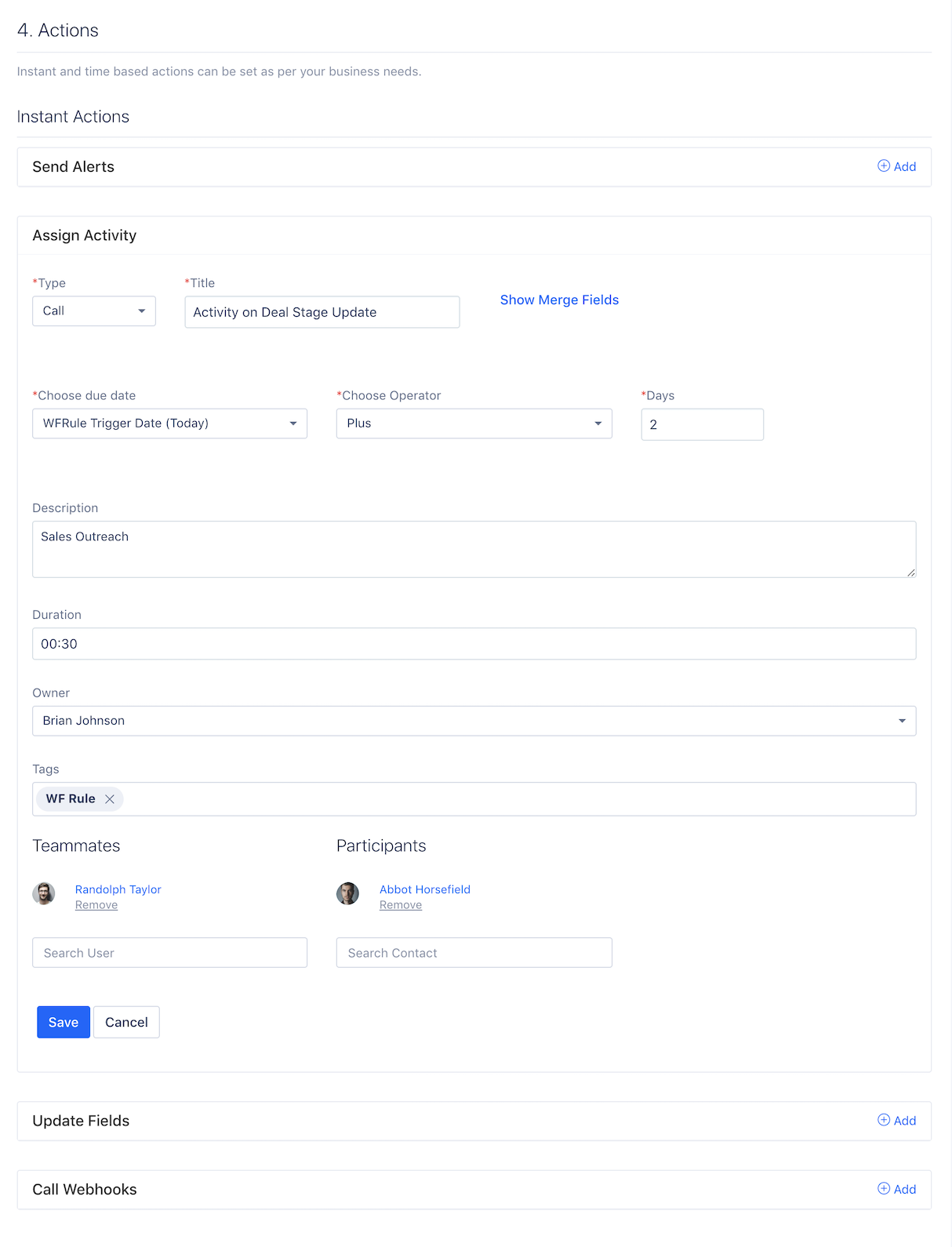Click into the Days number field

tap(703, 424)
